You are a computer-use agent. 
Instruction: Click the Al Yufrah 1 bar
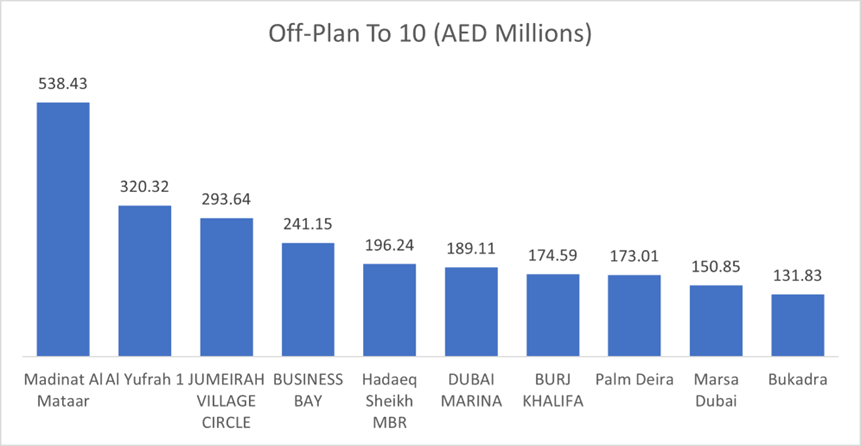tap(145, 280)
